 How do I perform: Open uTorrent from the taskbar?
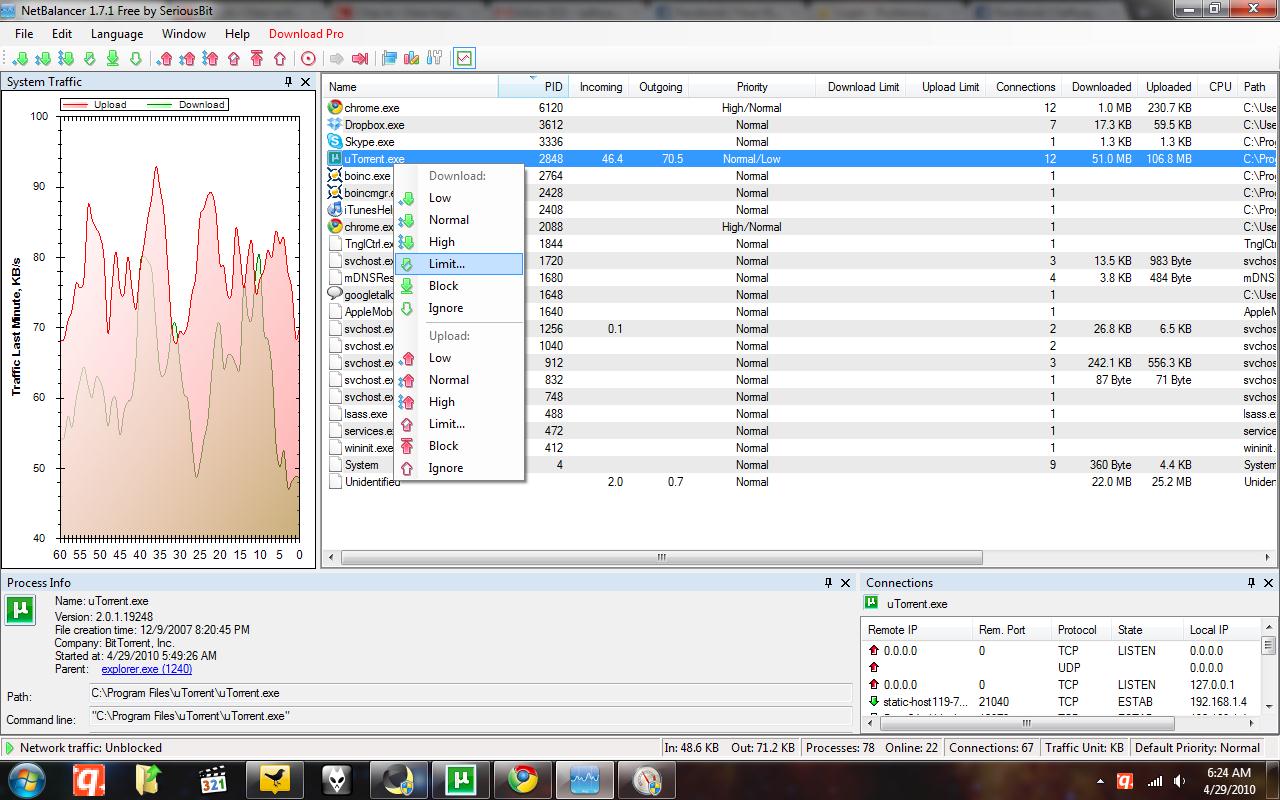pyautogui.click(x=461, y=779)
